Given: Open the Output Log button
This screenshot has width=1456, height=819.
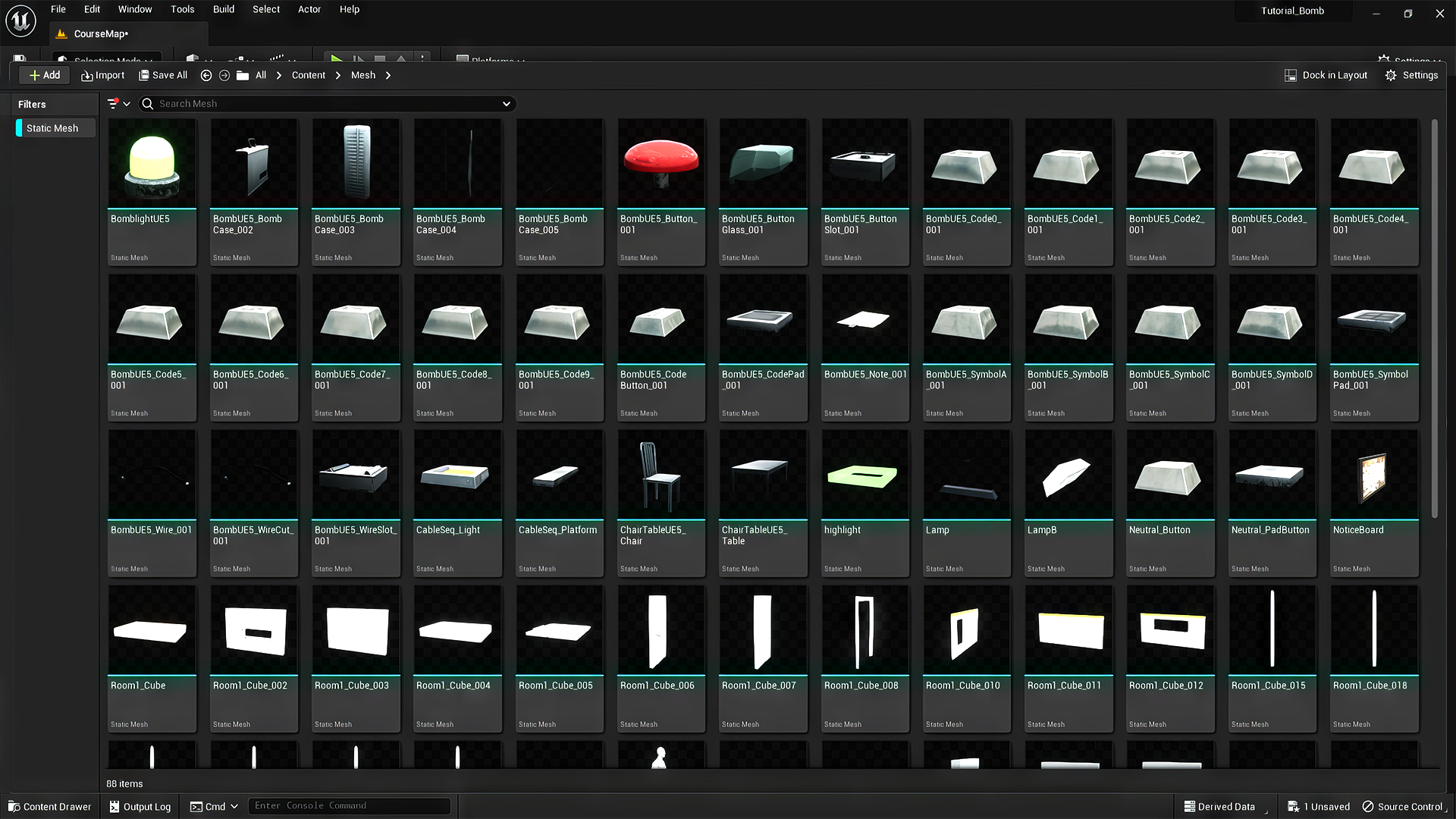Looking at the screenshot, I should (x=140, y=806).
